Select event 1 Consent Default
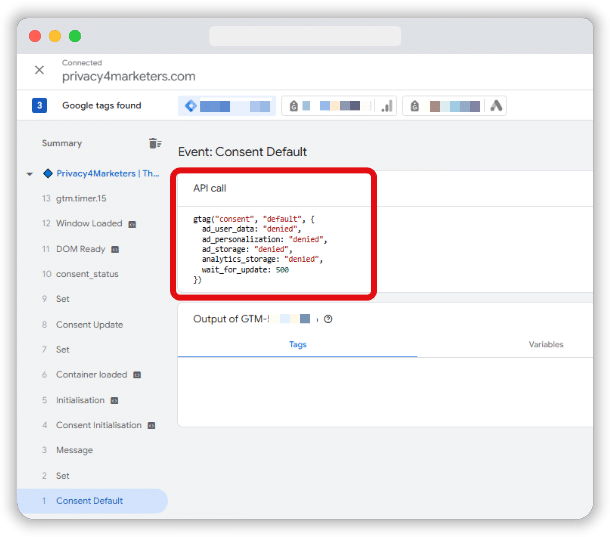The width and height of the screenshot is (610, 537). pos(92,501)
